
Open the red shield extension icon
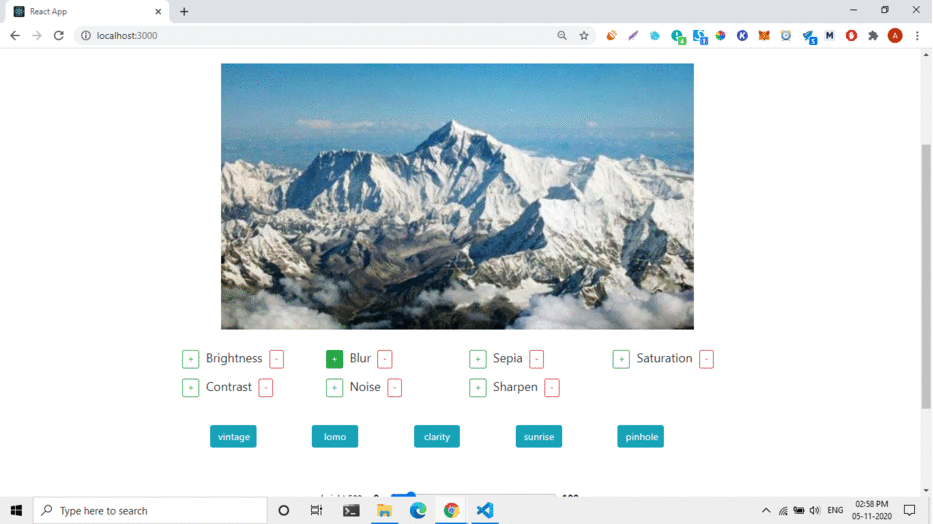(851, 36)
